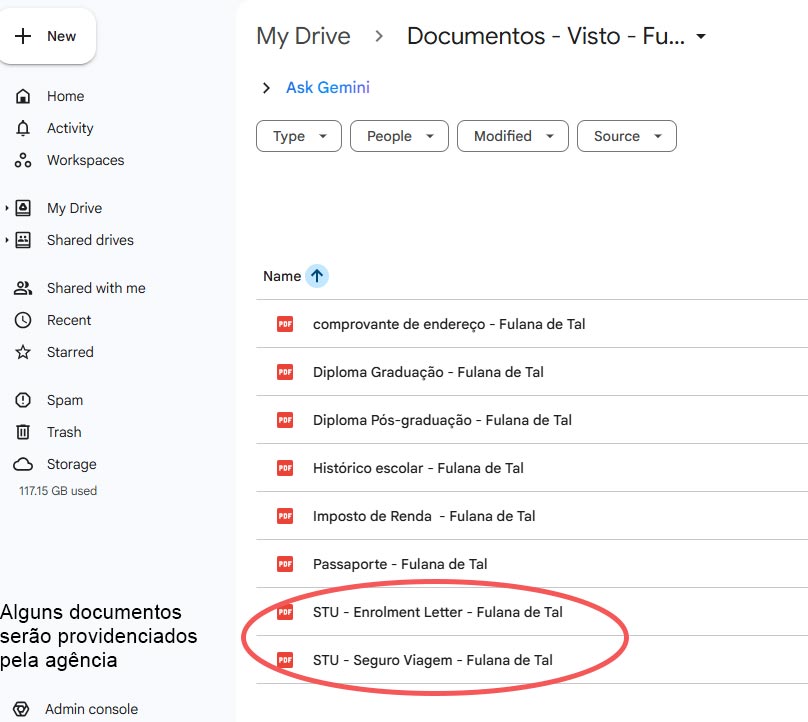
Task: Click Ask Gemini link
Action: pyautogui.click(x=327, y=88)
